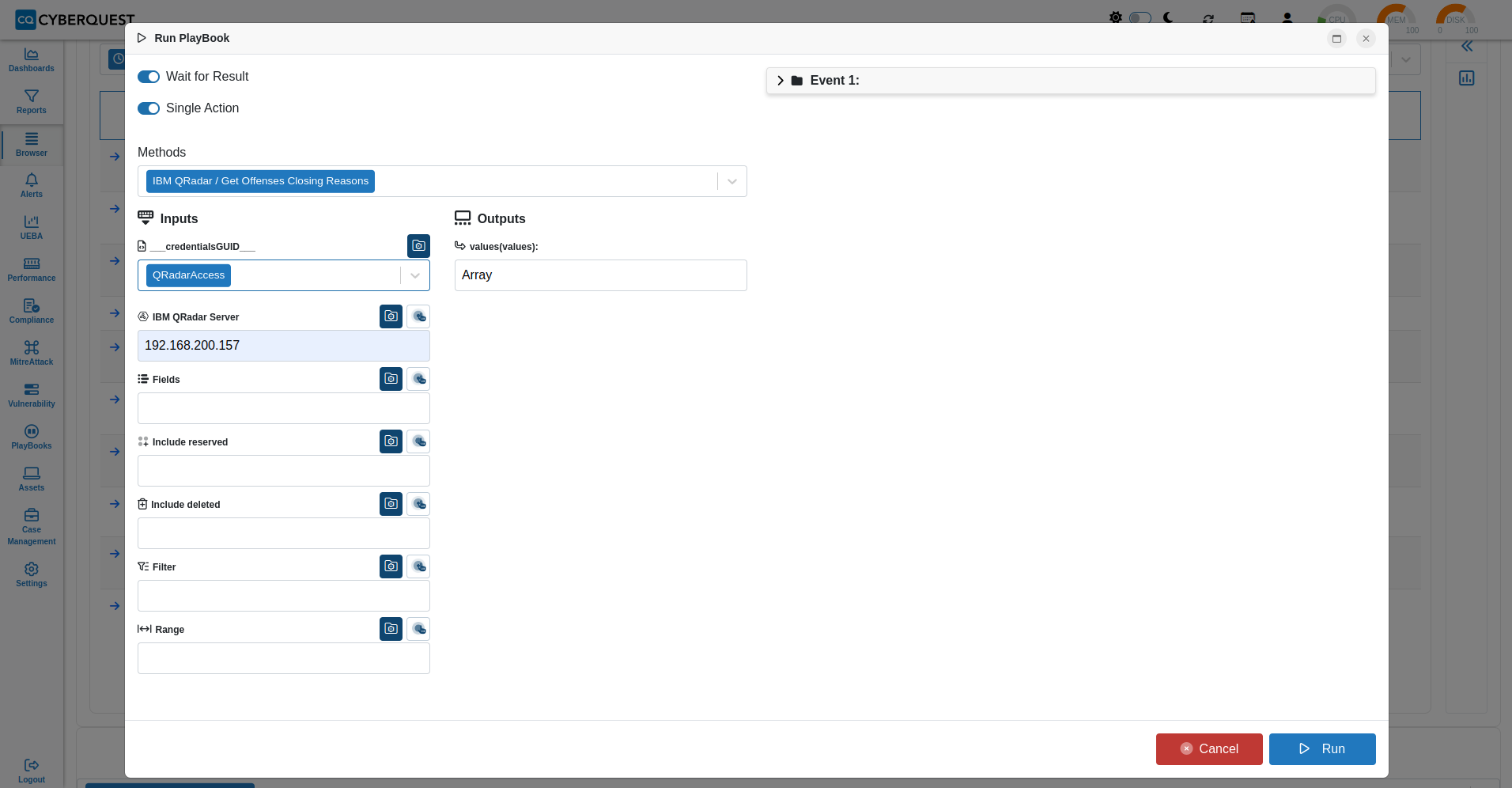Open Dashboards in the sidebar
This screenshot has height=788, width=1512.
[32, 59]
